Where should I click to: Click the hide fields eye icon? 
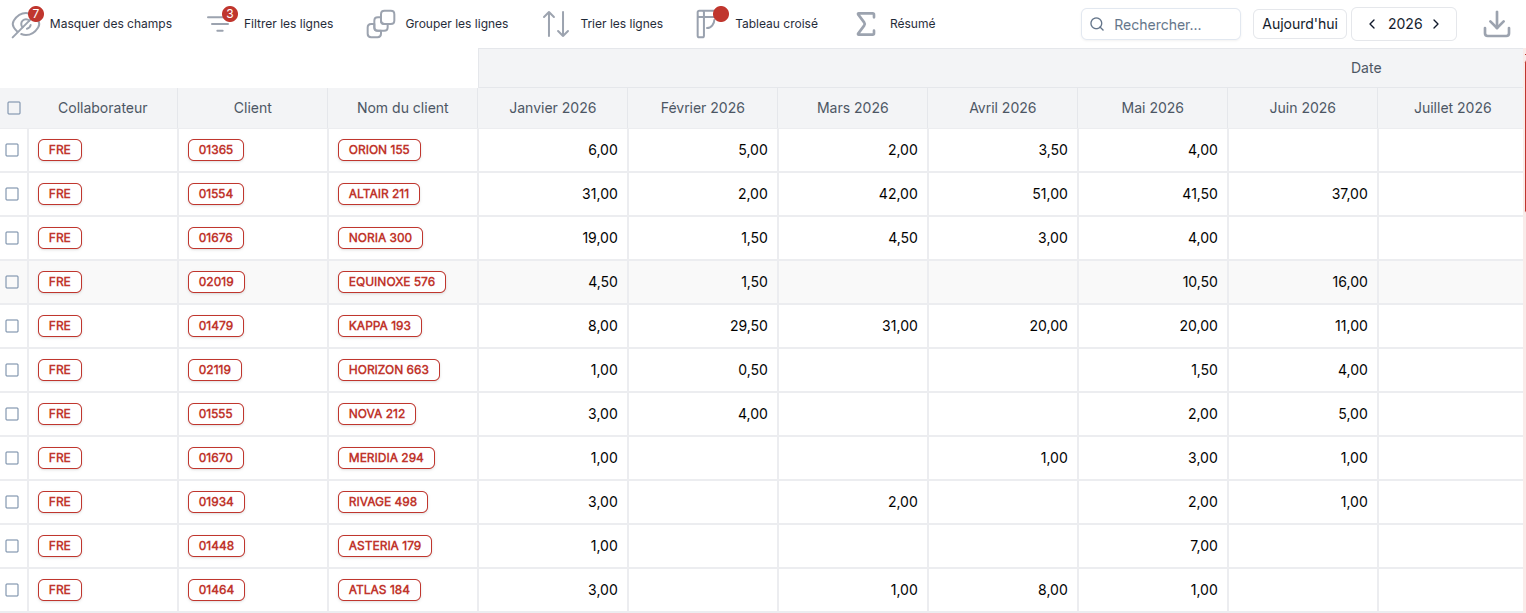tap(25, 25)
